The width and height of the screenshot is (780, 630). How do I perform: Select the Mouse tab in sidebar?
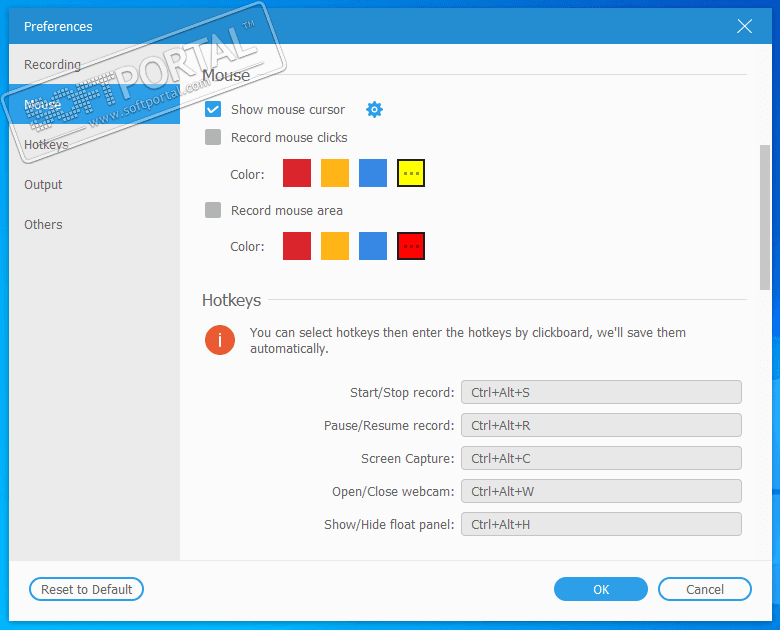pyautogui.click(x=95, y=105)
